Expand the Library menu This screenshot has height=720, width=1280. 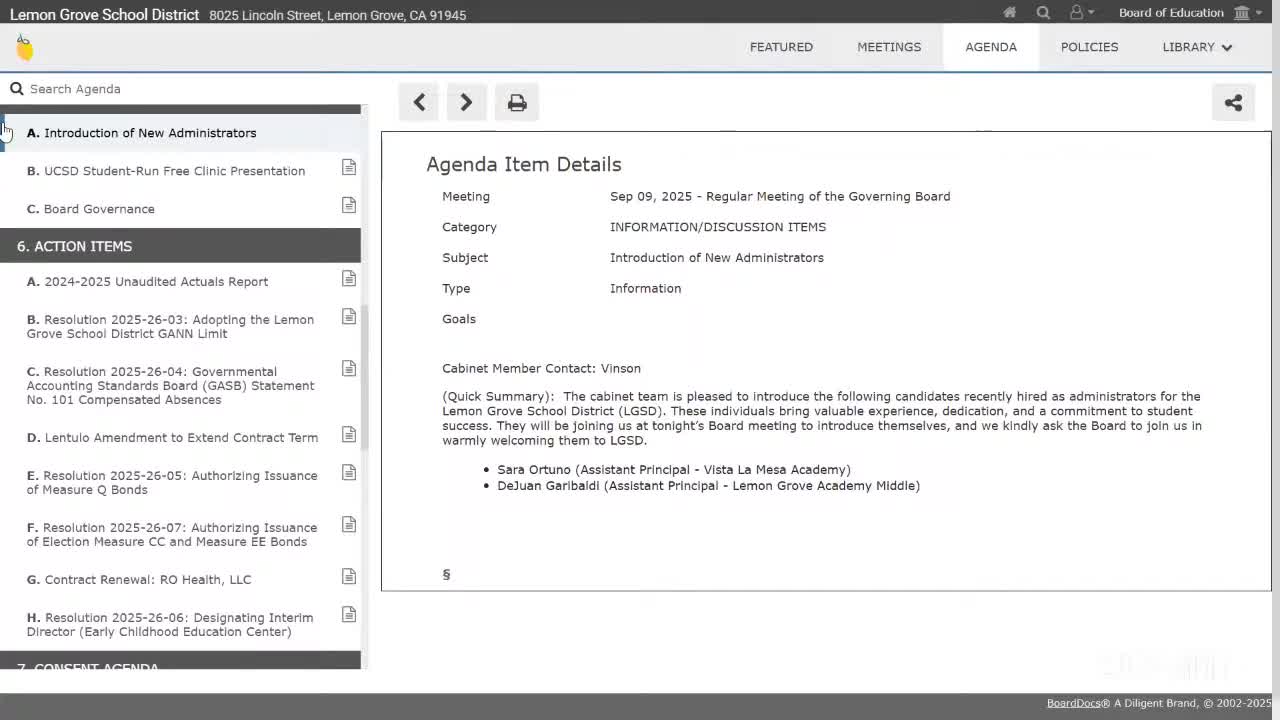click(x=1196, y=47)
